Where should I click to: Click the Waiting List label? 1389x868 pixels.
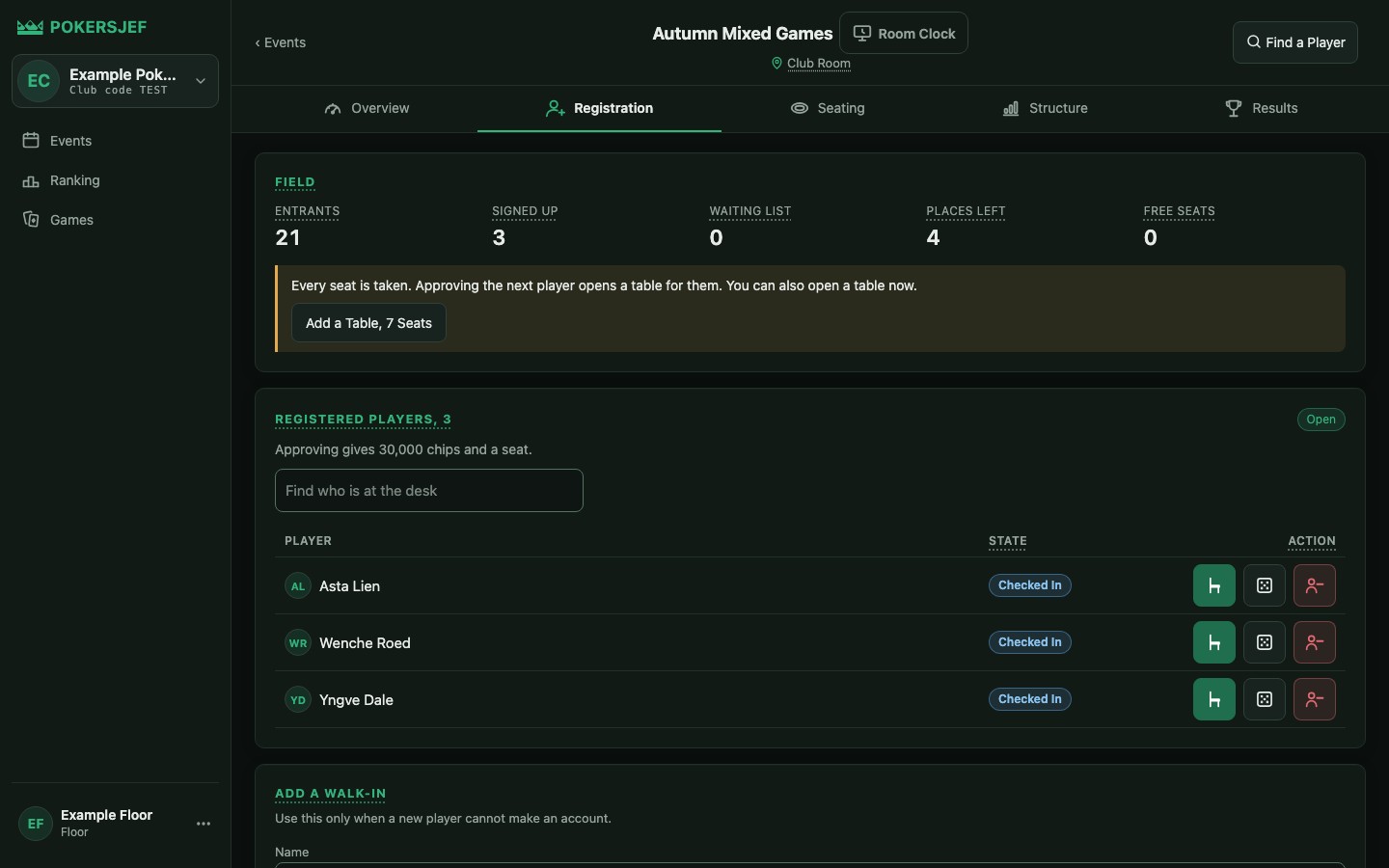(x=749, y=211)
